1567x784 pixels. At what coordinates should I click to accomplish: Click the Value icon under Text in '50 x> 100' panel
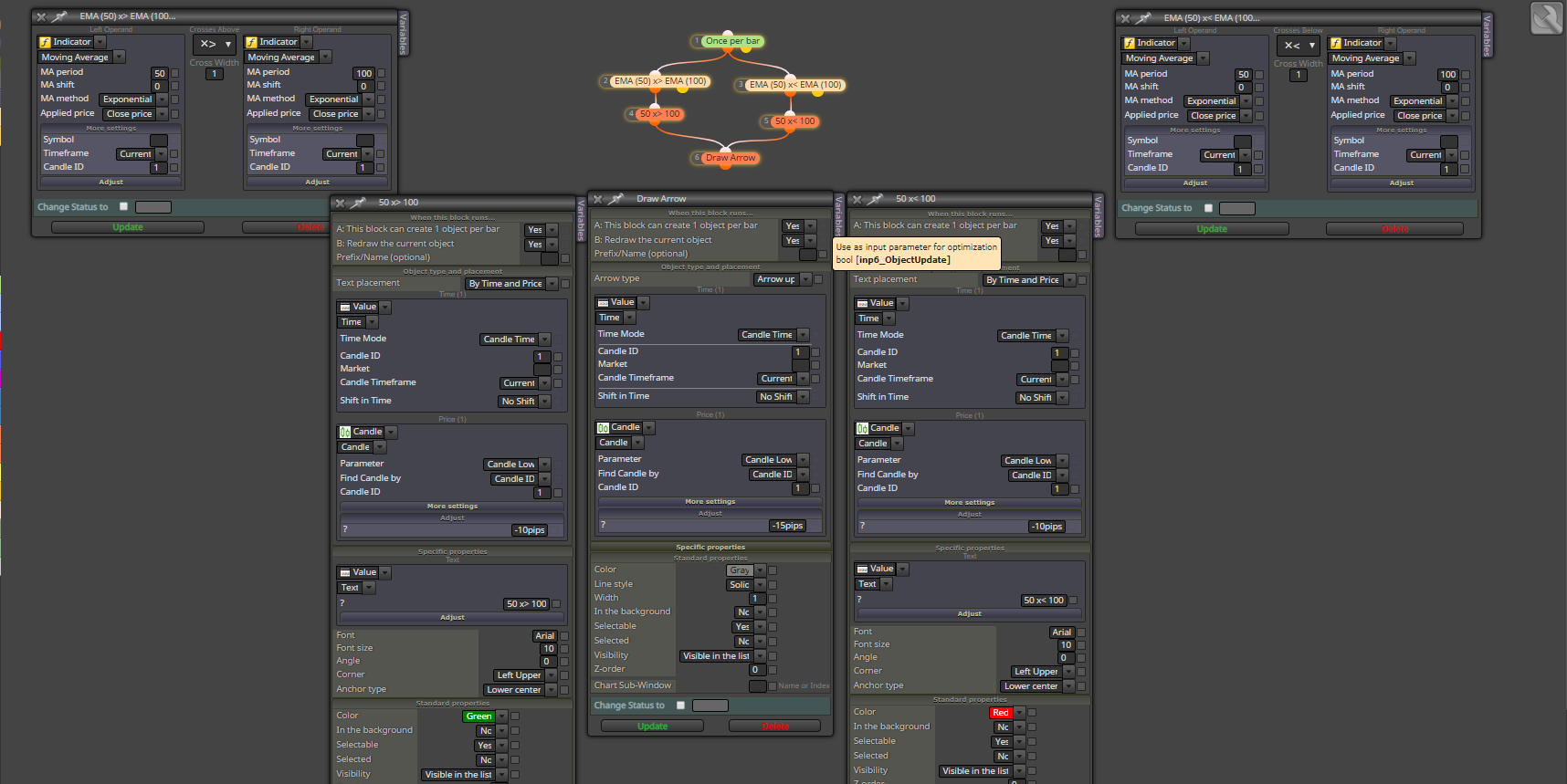tap(345, 572)
